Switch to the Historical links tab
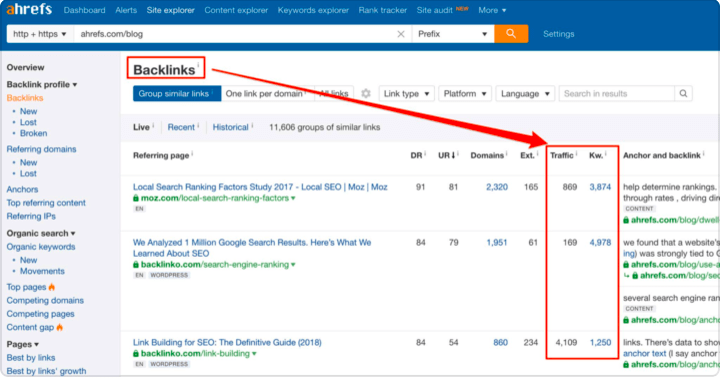The image size is (723, 379). point(231,127)
